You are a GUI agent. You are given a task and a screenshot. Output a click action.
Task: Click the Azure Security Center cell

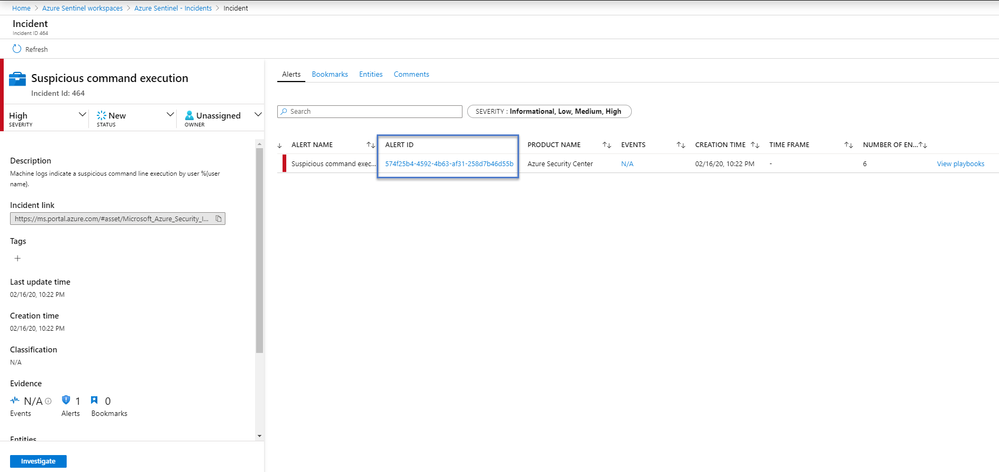(560, 164)
